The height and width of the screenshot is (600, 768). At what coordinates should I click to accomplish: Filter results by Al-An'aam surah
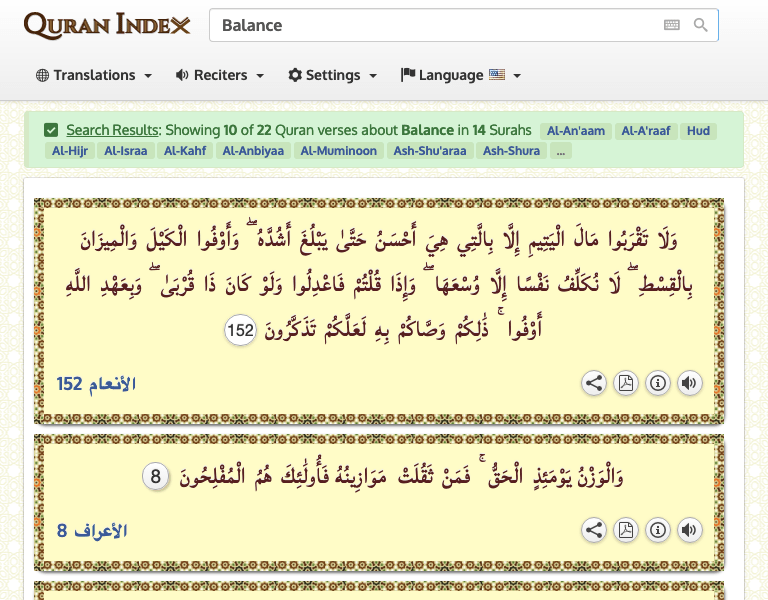(x=576, y=131)
